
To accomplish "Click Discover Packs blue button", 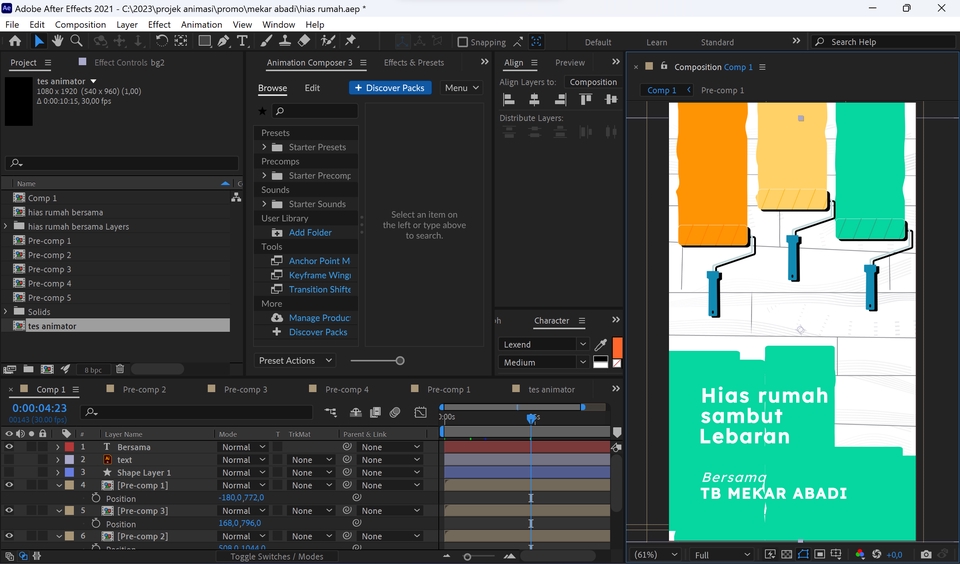I will point(391,88).
